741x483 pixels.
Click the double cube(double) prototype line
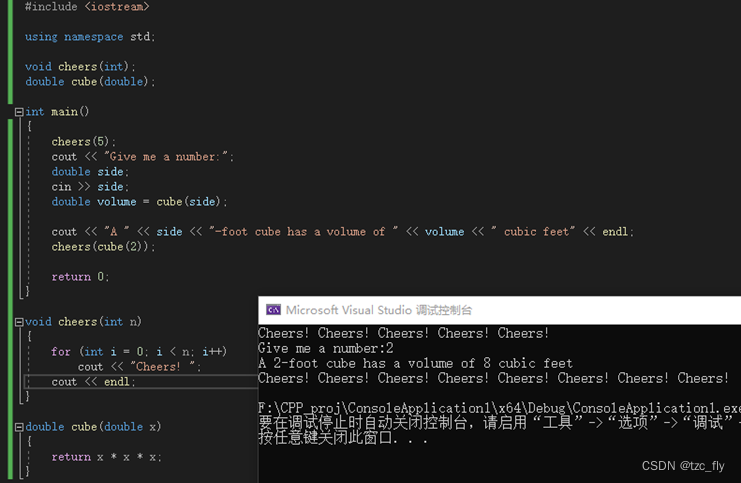point(90,82)
